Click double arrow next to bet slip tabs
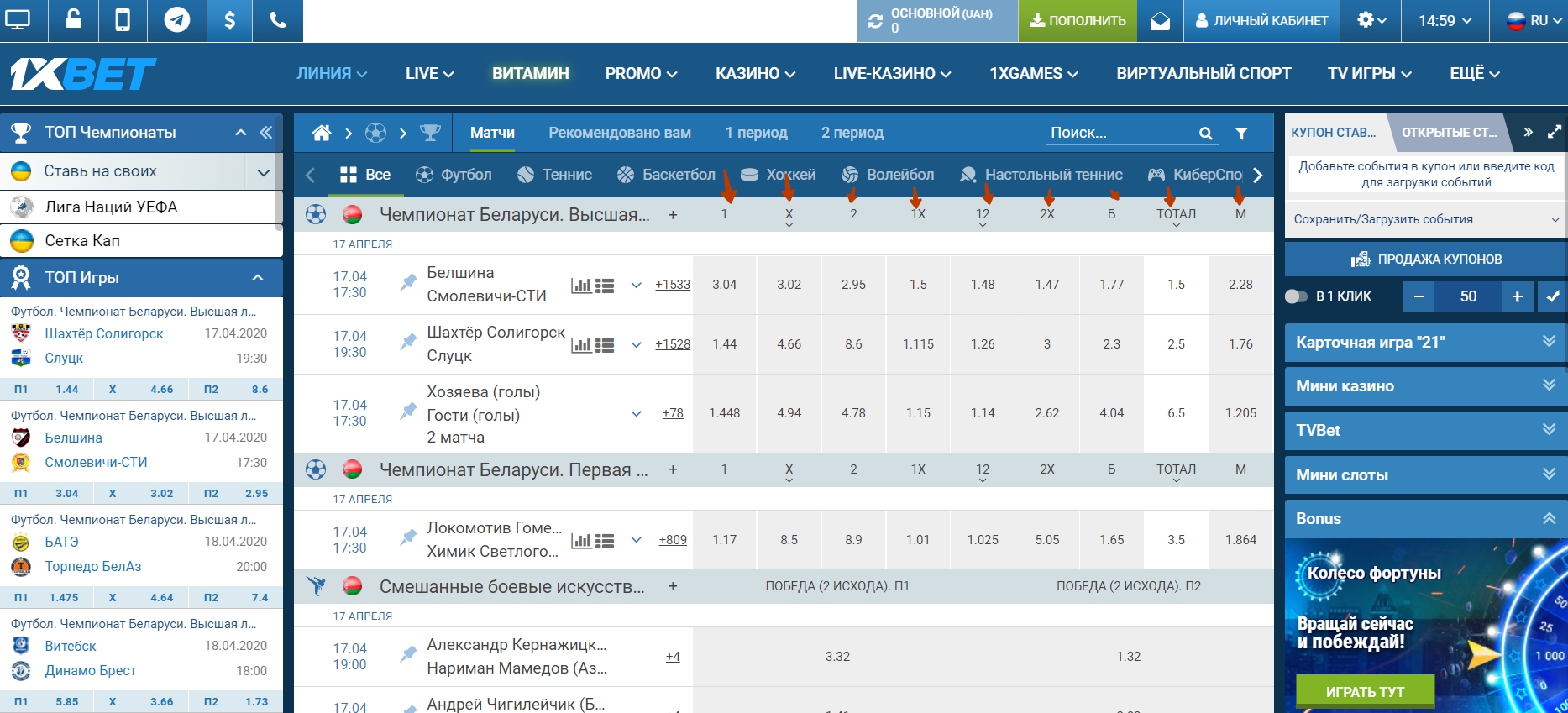Viewport: 1568px width, 713px height. pyautogui.click(x=1528, y=132)
